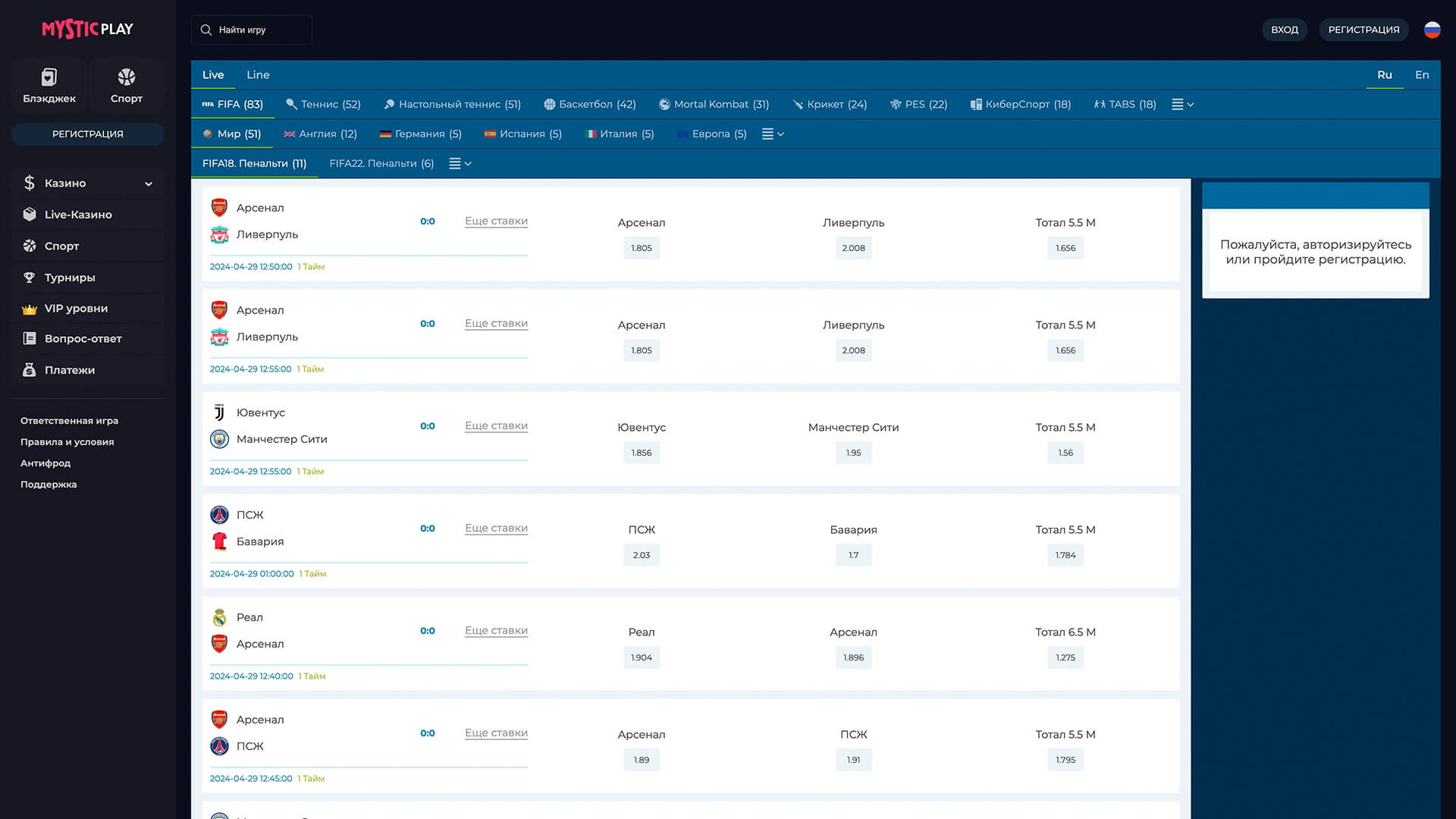Select Испания (5) region tab

[522, 134]
